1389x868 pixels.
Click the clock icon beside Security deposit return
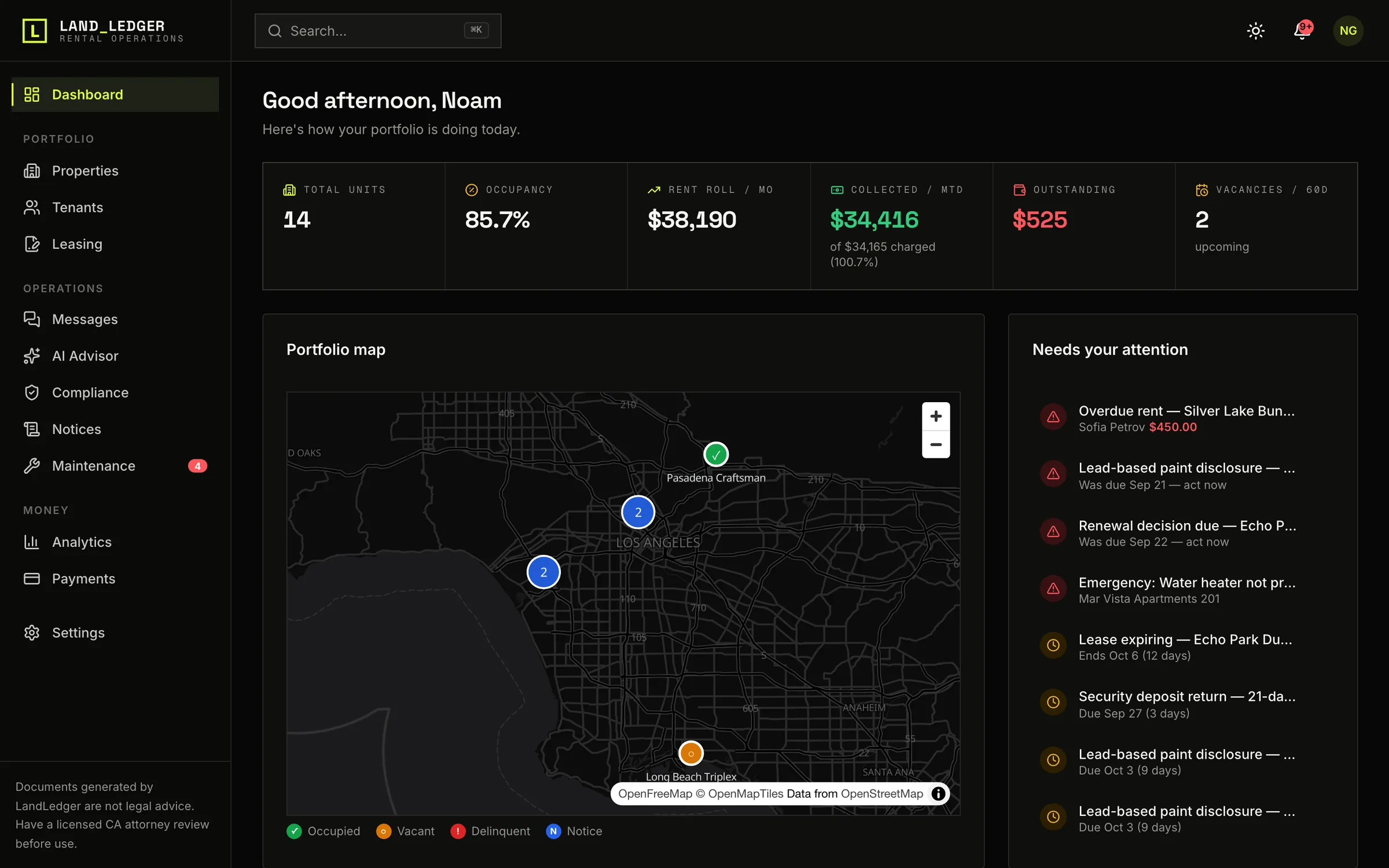(x=1053, y=702)
